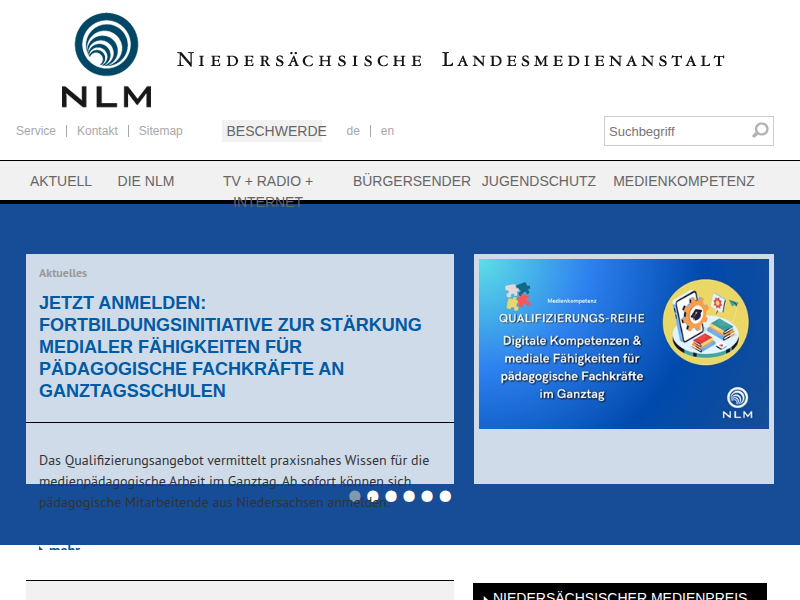Viewport: 800px width, 600px height.
Task: Click the Aktuelles label
Action: 63,273
